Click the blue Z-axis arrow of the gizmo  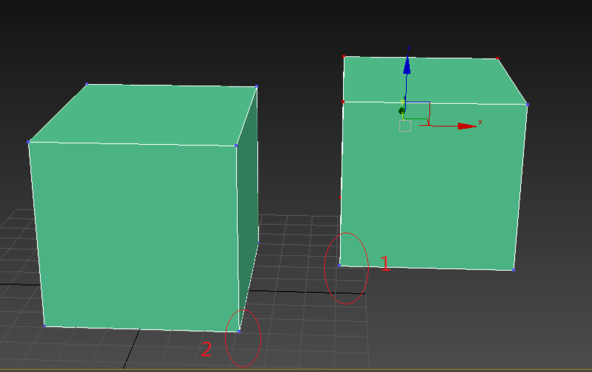click(x=407, y=65)
